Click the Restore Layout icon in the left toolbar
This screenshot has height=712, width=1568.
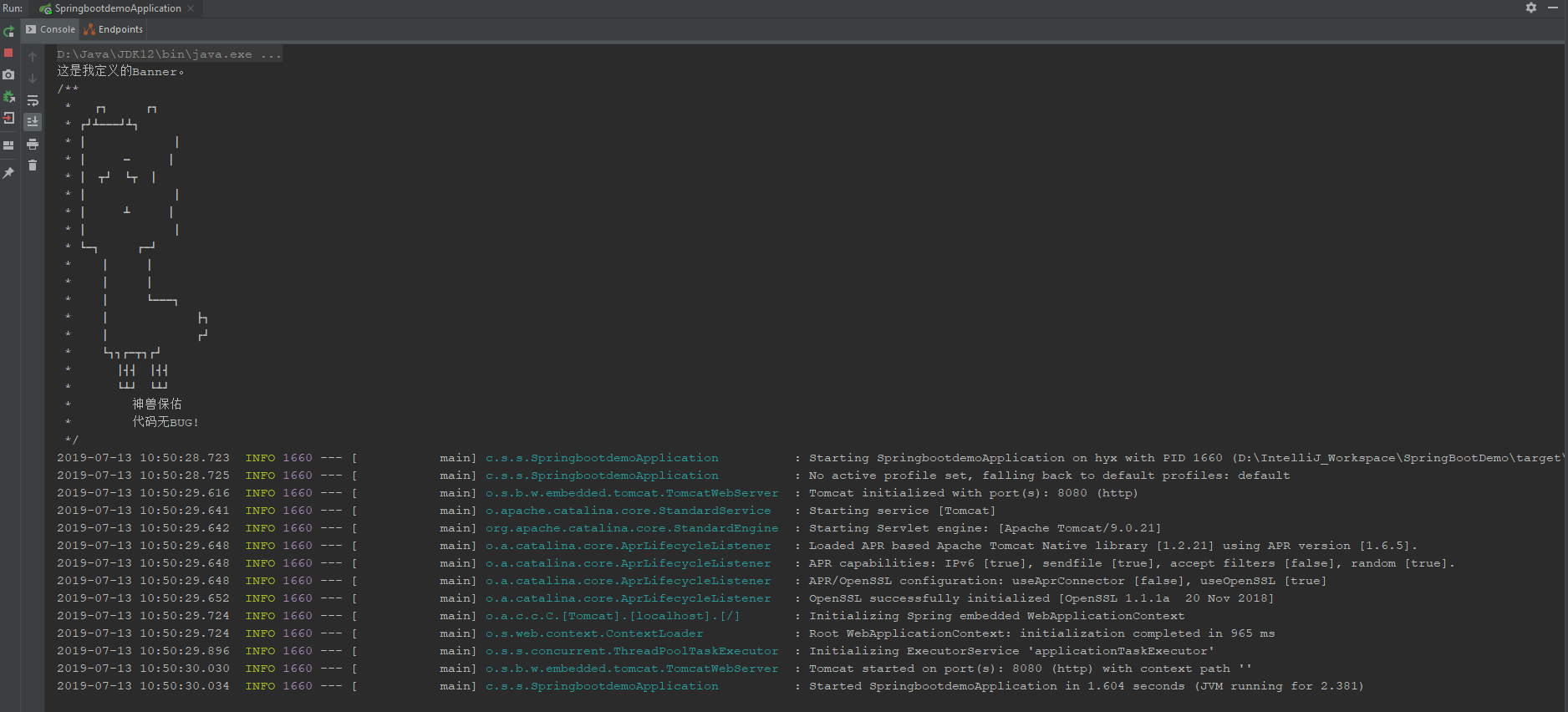tap(8, 145)
